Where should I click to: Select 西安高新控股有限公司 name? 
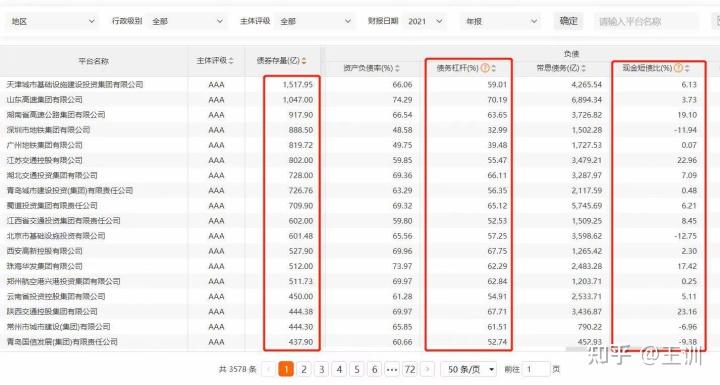coord(45,251)
